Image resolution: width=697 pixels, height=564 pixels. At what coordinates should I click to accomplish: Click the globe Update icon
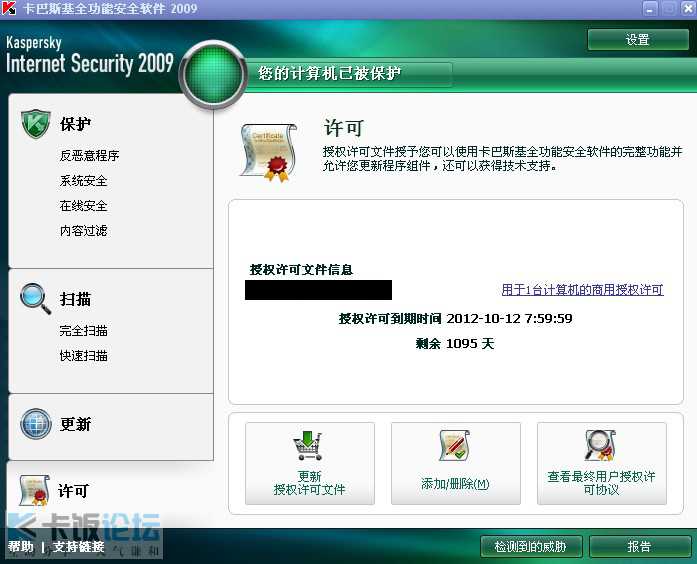[36, 424]
